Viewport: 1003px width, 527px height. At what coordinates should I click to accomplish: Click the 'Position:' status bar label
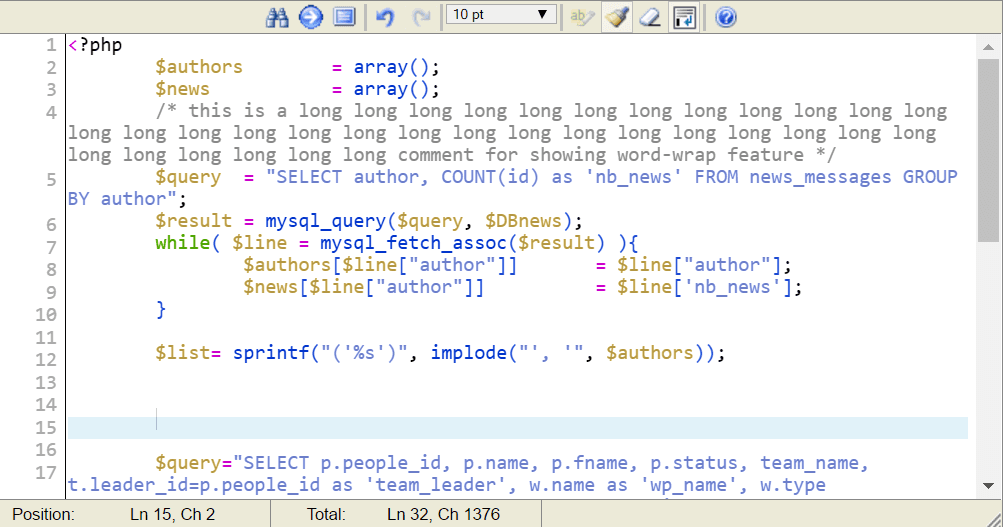pos(43,514)
